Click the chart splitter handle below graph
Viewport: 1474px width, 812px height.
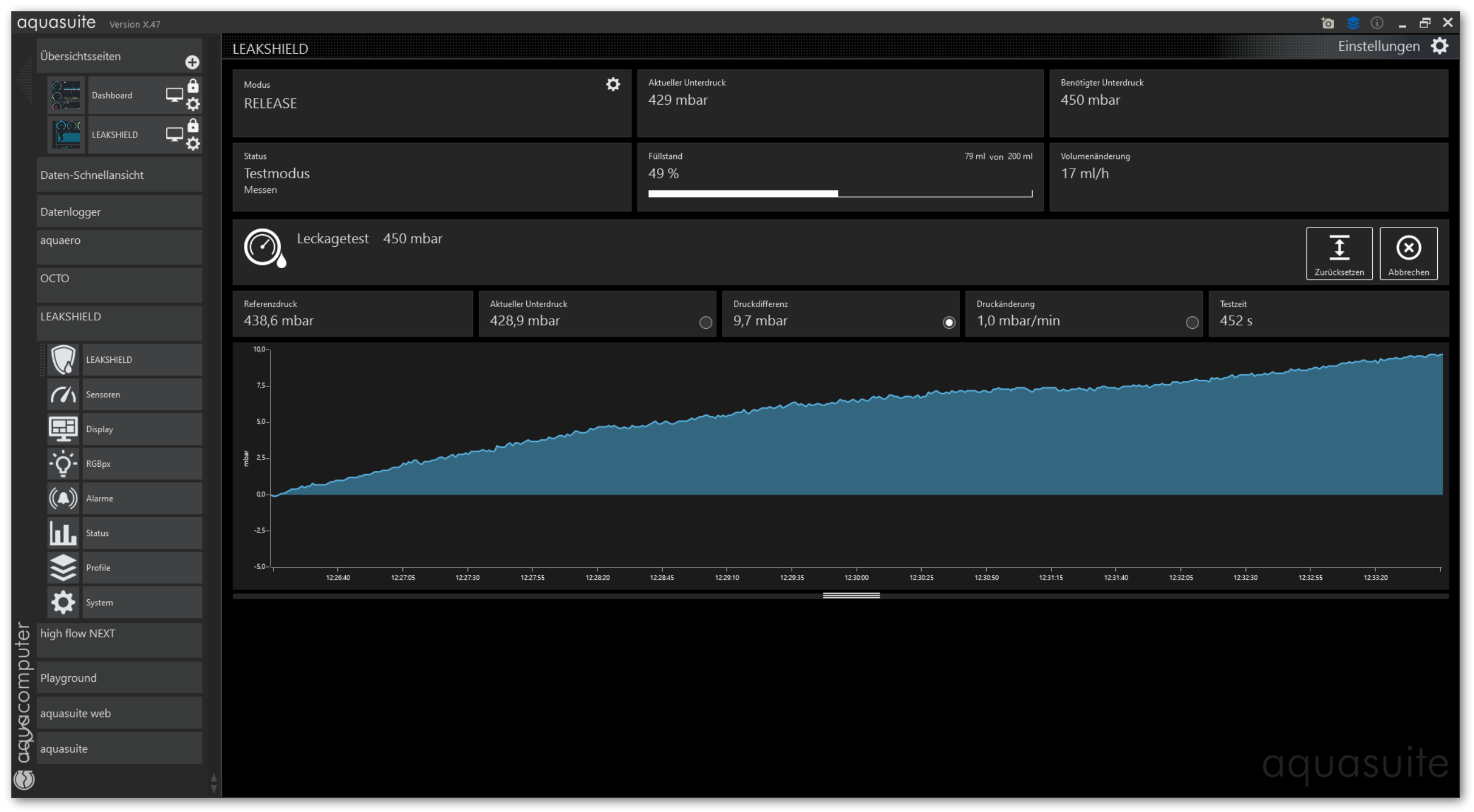[x=851, y=596]
